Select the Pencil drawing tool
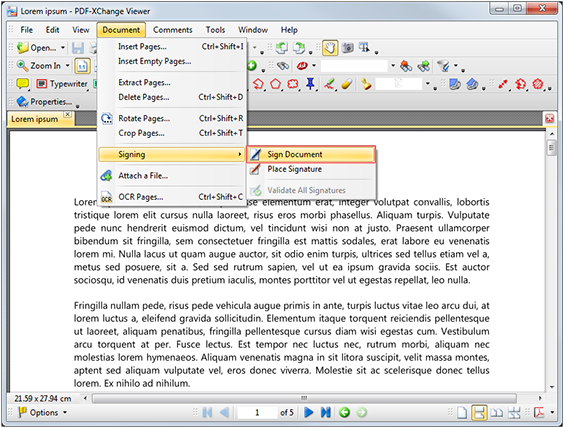This screenshot has width=564, height=428. click(329, 84)
